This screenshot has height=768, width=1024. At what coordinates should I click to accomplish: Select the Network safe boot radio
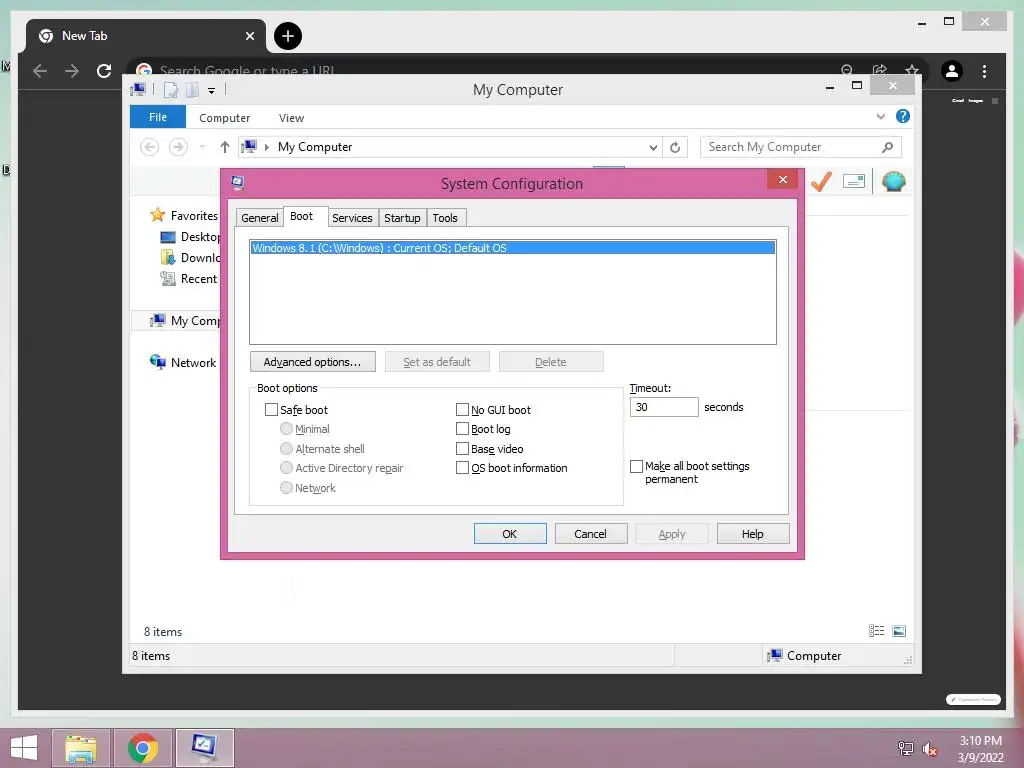(286, 488)
